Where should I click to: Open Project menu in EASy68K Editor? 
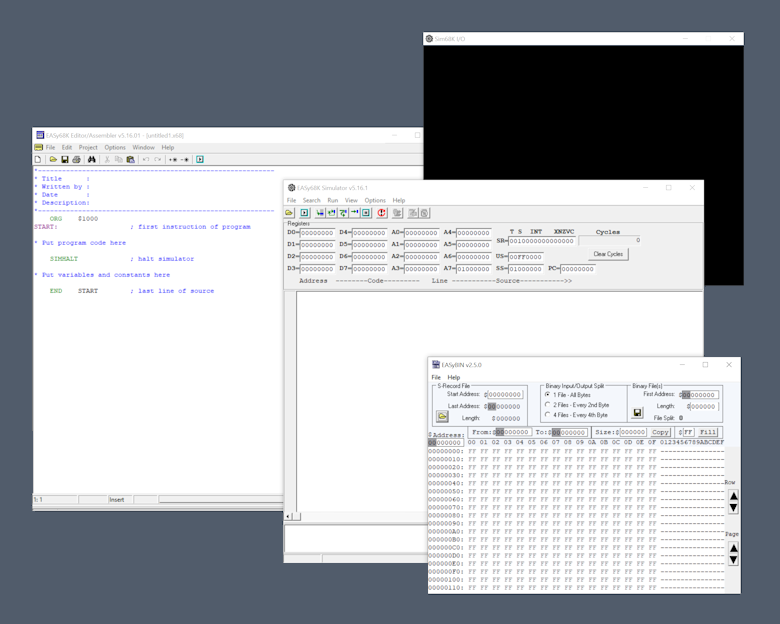tap(88, 147)
